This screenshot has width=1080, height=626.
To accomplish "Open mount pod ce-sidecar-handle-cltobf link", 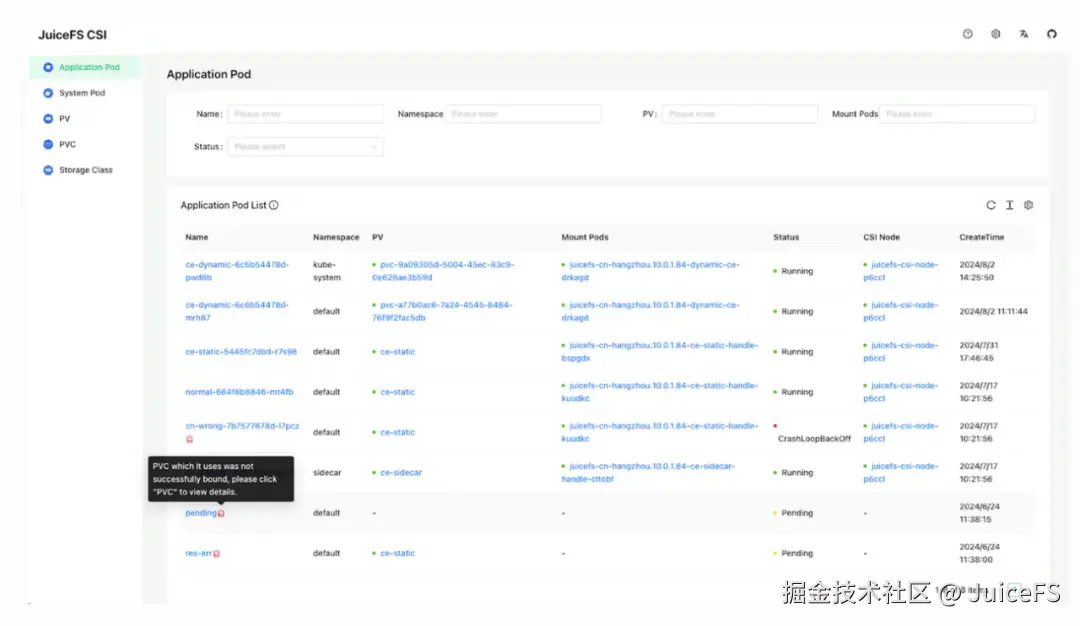I will click(x=648, y=472).
